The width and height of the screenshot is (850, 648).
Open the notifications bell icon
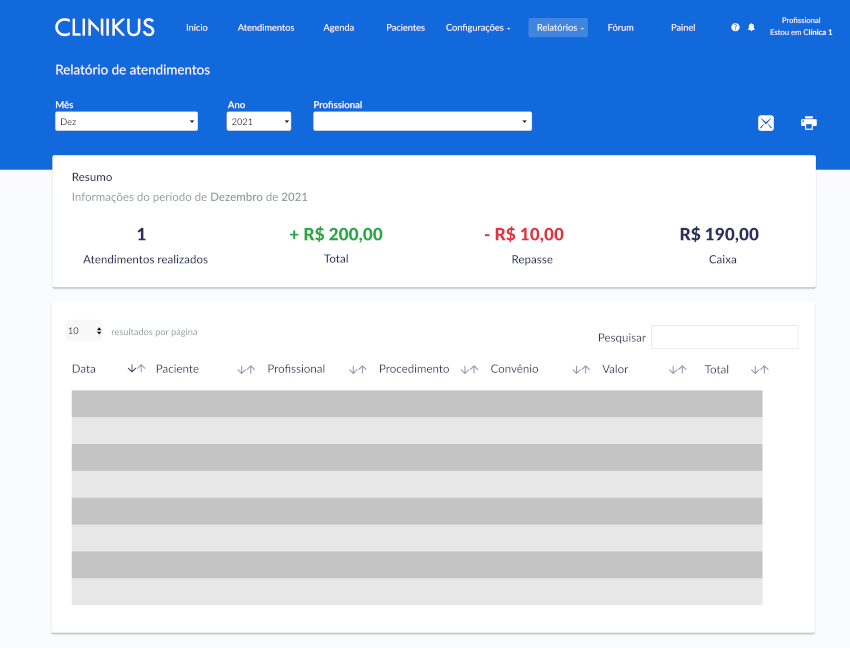coord(752,28)
